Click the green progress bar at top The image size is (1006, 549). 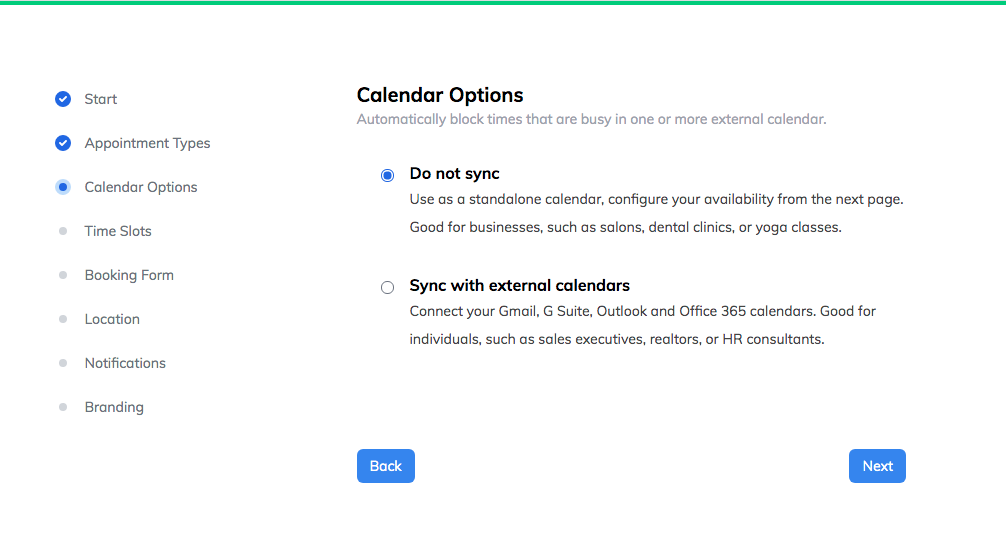click(x=503, y=3)
